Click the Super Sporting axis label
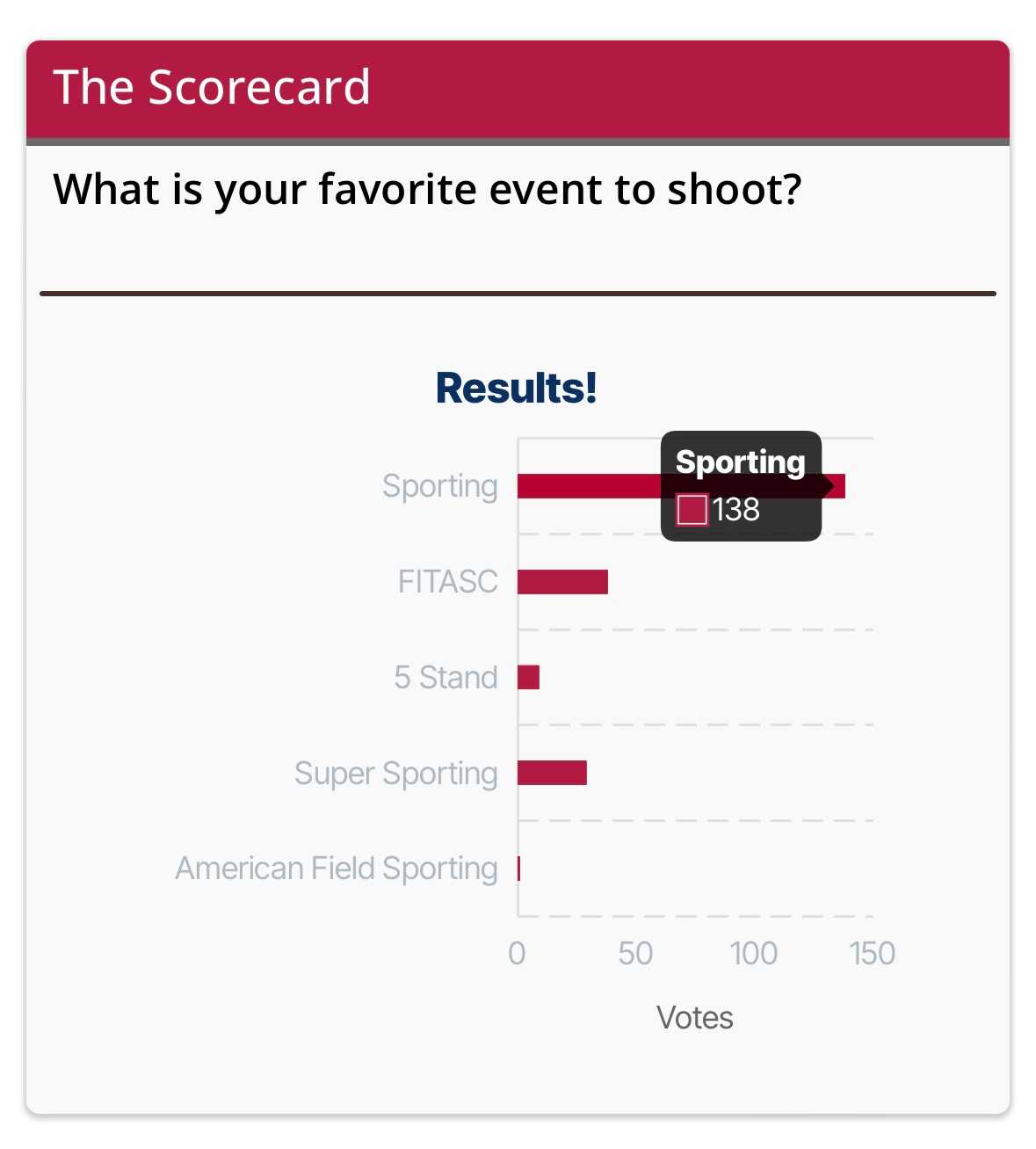 [x=396, y=774]
